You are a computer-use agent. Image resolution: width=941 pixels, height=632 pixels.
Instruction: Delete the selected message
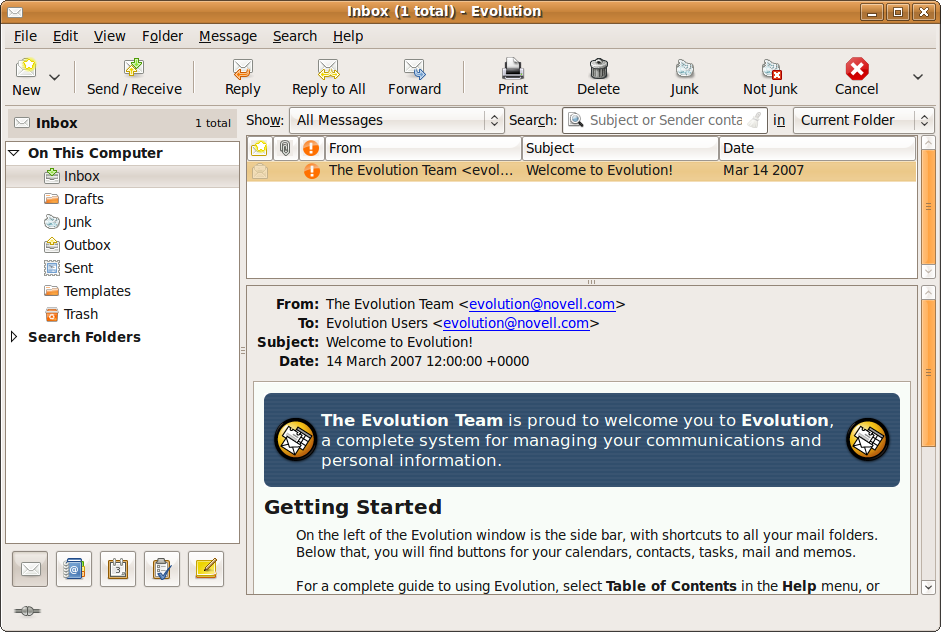[598, 69]
